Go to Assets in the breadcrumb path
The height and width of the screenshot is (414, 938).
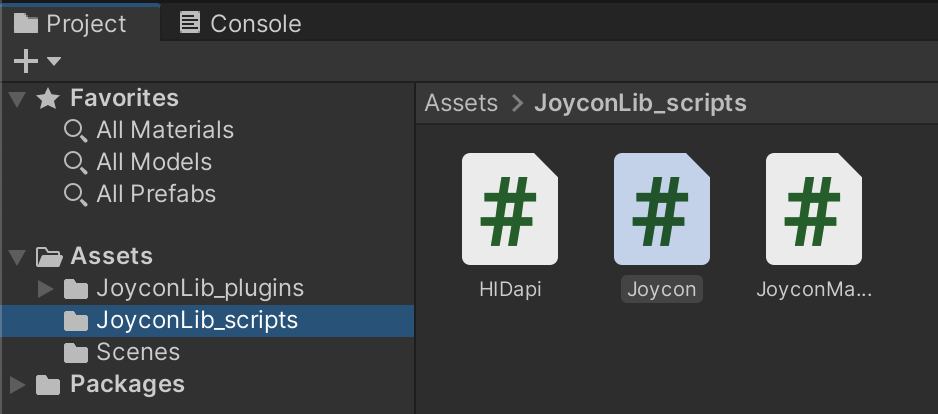tap(461, 103)
